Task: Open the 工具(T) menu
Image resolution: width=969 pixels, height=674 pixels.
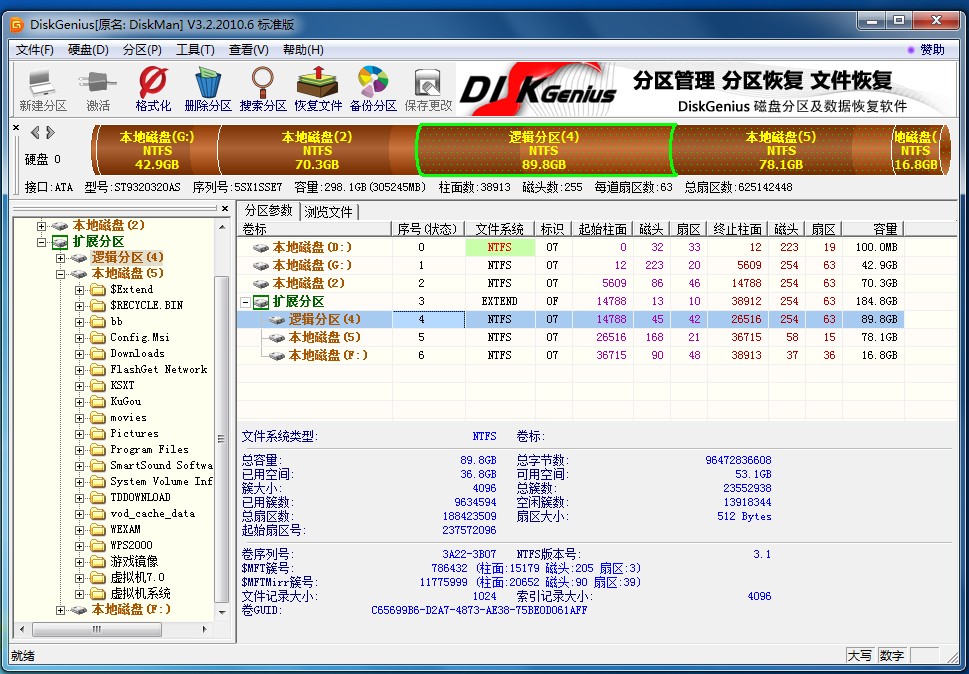Action: (195, 50)
